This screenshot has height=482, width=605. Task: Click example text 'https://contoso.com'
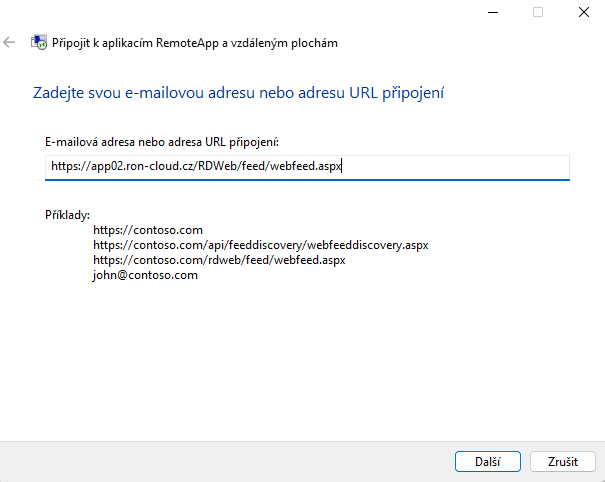coord(148,230)
